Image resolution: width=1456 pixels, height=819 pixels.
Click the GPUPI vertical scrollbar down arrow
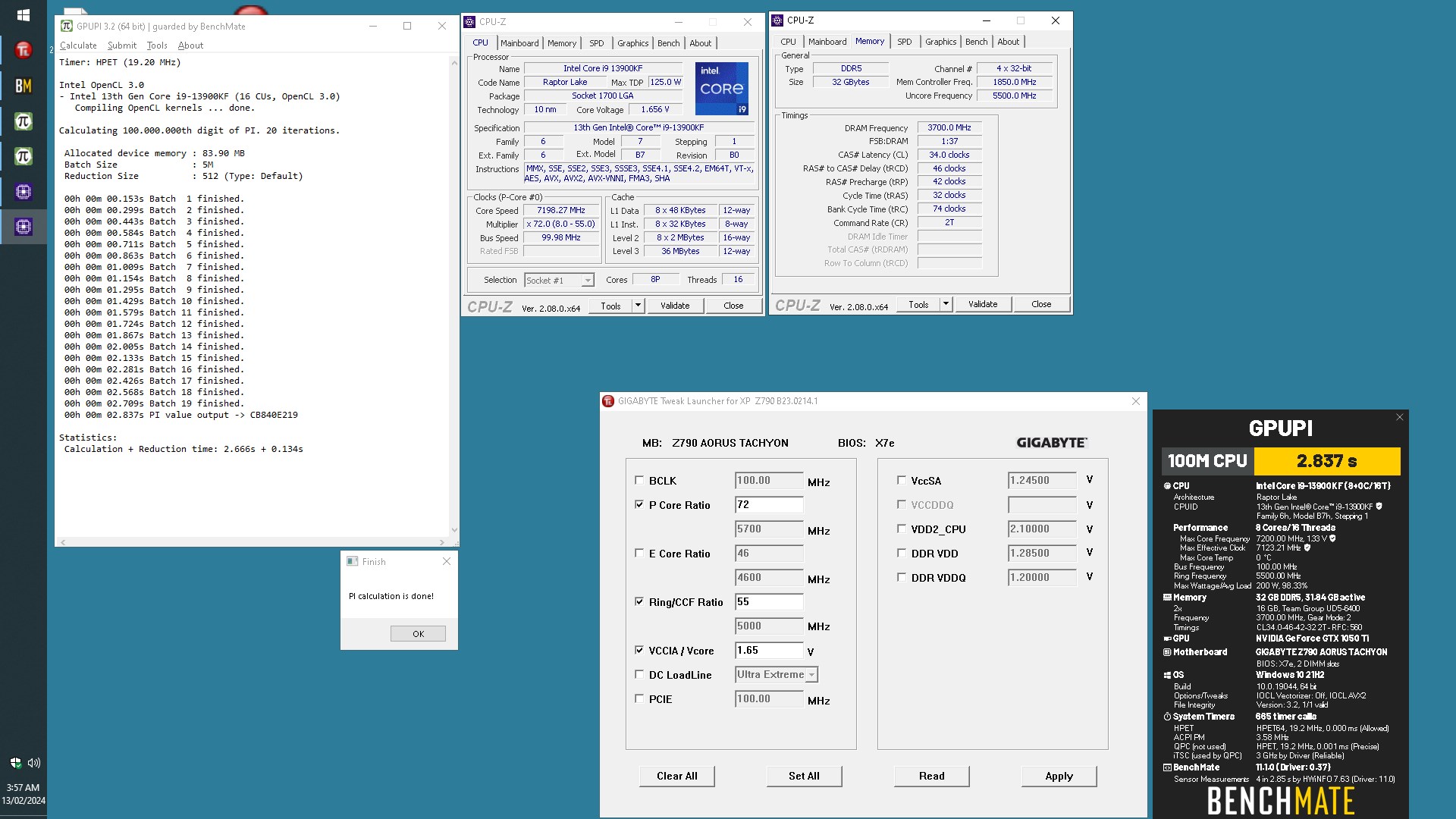454,530
